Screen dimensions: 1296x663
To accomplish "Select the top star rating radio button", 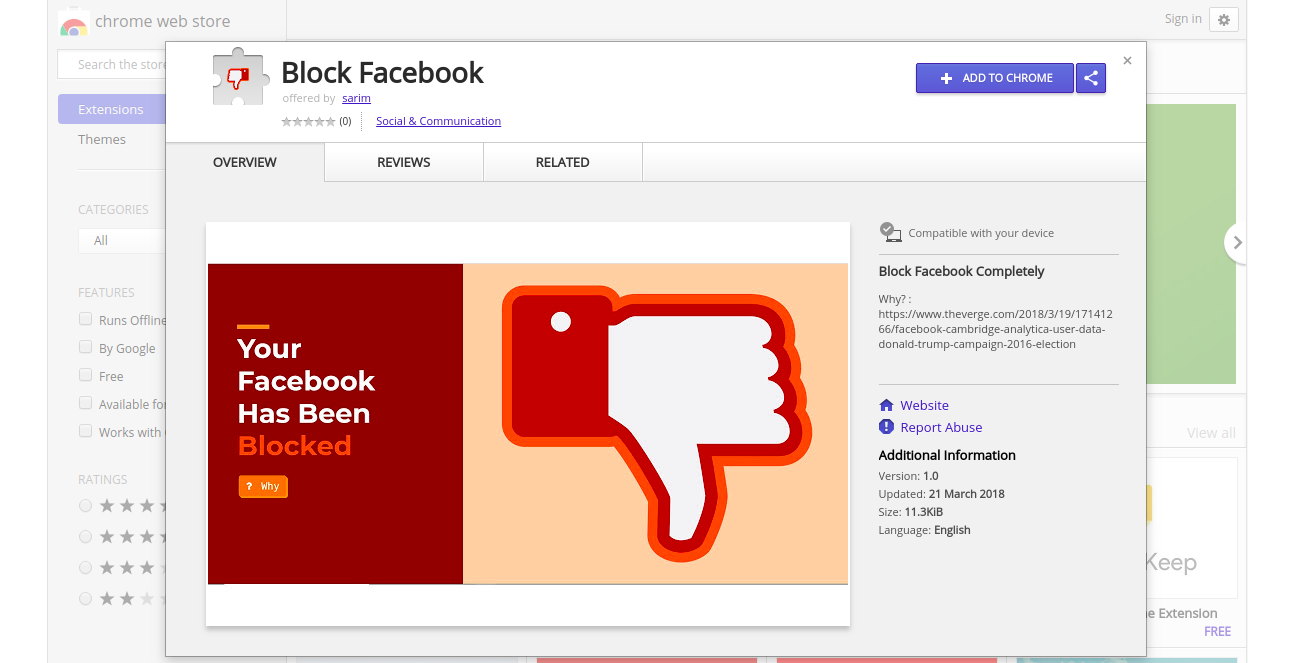I will pyautogui.click(x=86, y=506).
